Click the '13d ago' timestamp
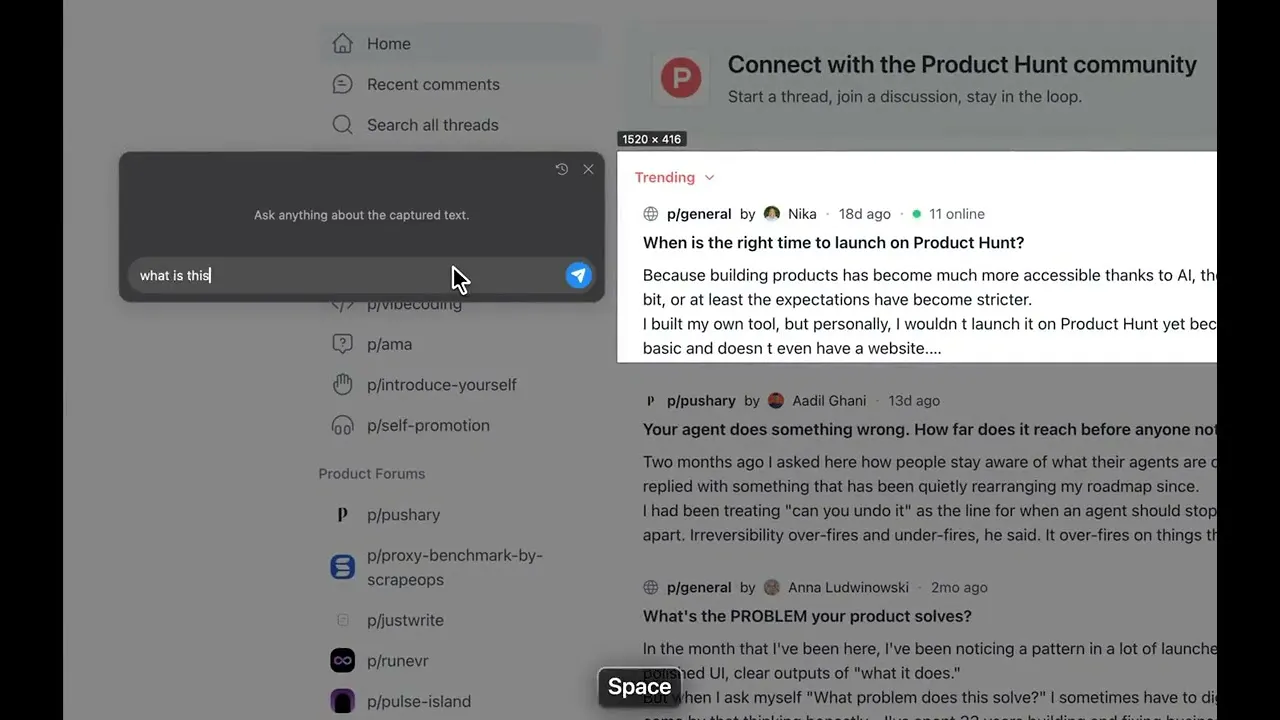Screen dimensions: 1280x720 914,401
